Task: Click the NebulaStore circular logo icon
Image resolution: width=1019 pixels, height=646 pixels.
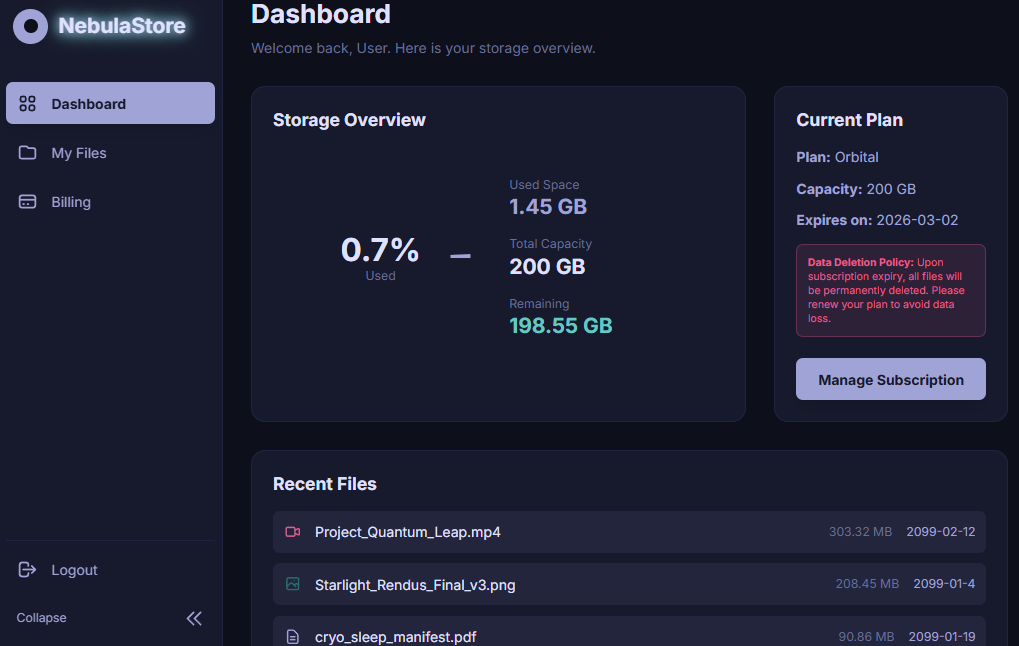Action: tap(30, 26)
